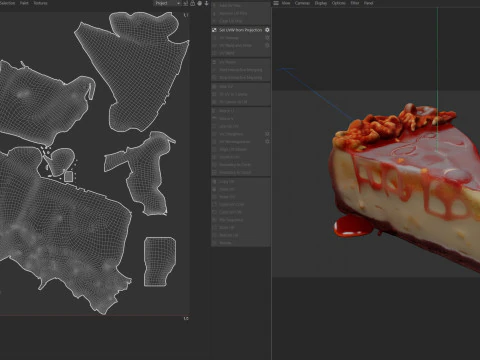Open the viewport hamburger menu icon
The image size is (480, 360).
coord(276,3)
